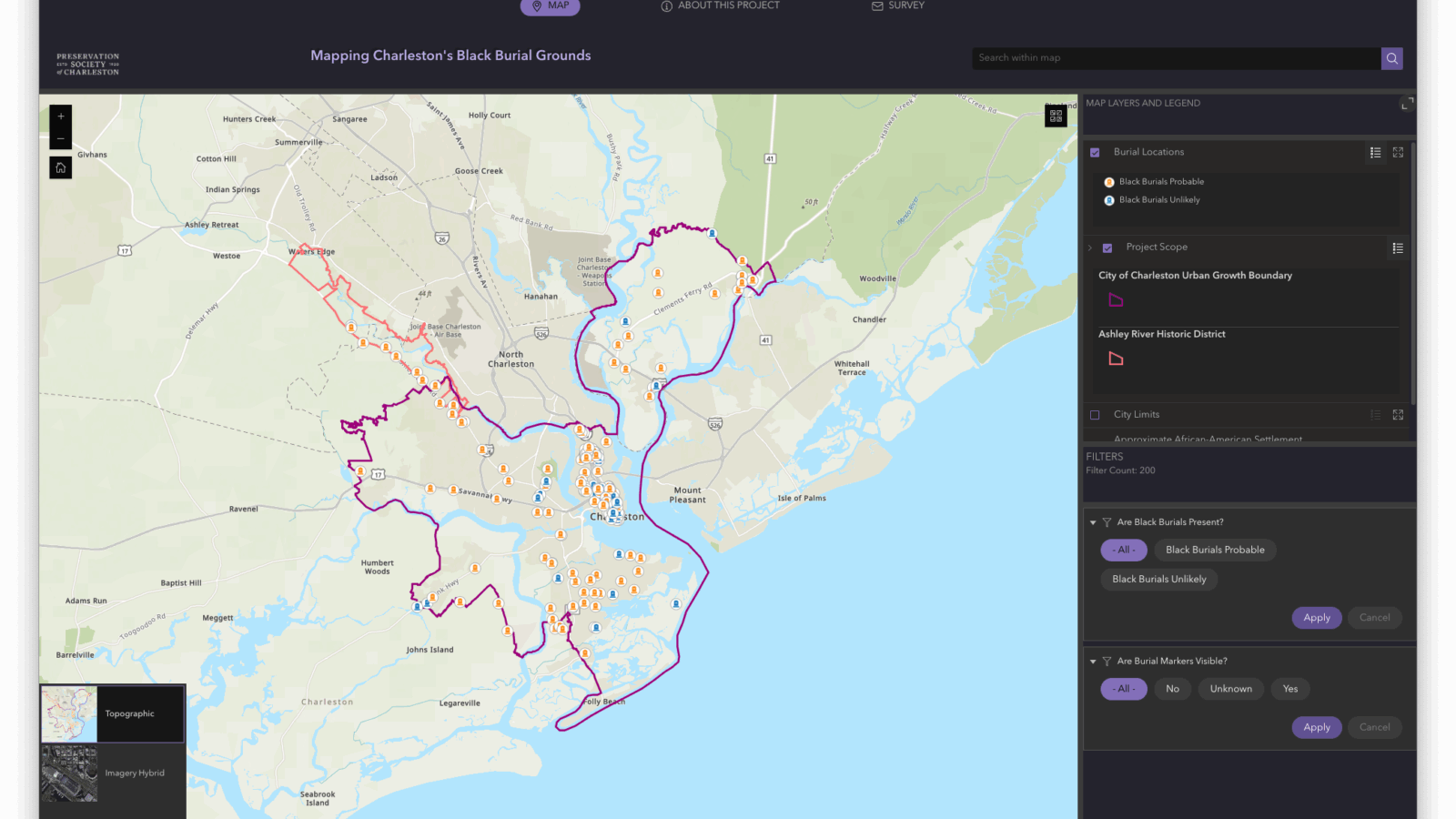The image size is (1456, 819).
Task: Filter burial markers visible: Unknown
Action: tap(1231, 689)
